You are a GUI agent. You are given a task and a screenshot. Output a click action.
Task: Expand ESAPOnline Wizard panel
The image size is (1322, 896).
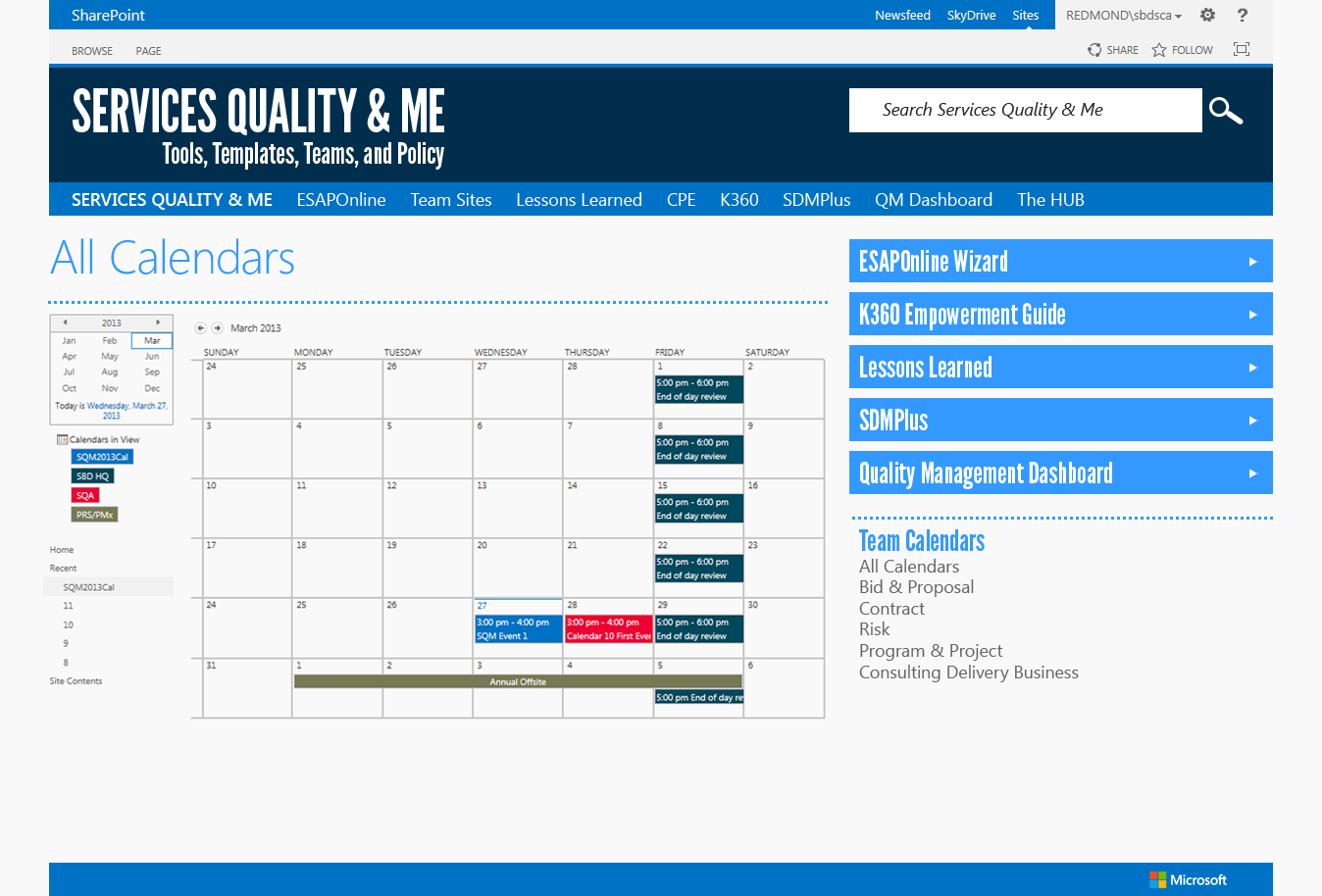1061,261
